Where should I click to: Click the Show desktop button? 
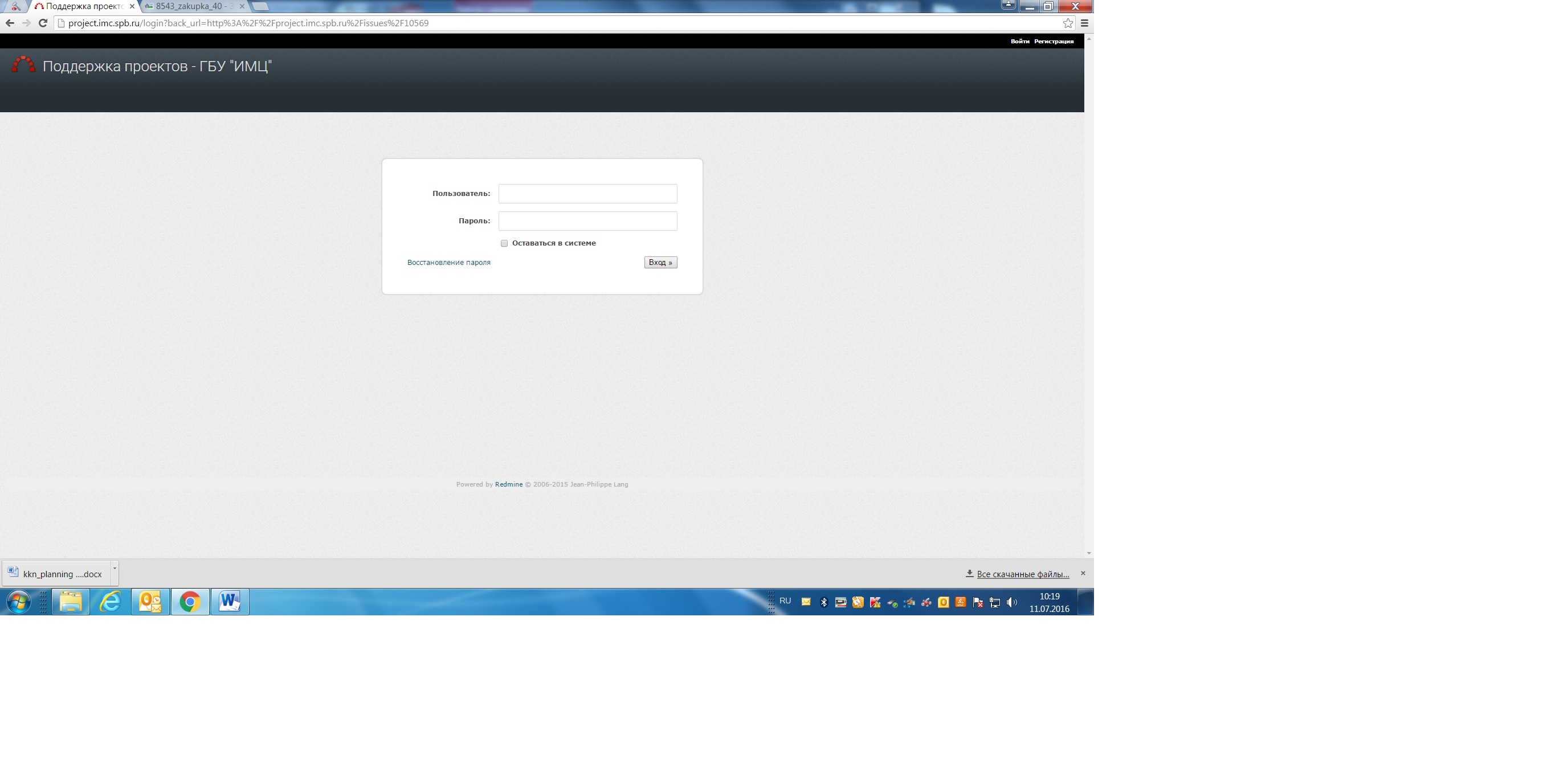1085,601
